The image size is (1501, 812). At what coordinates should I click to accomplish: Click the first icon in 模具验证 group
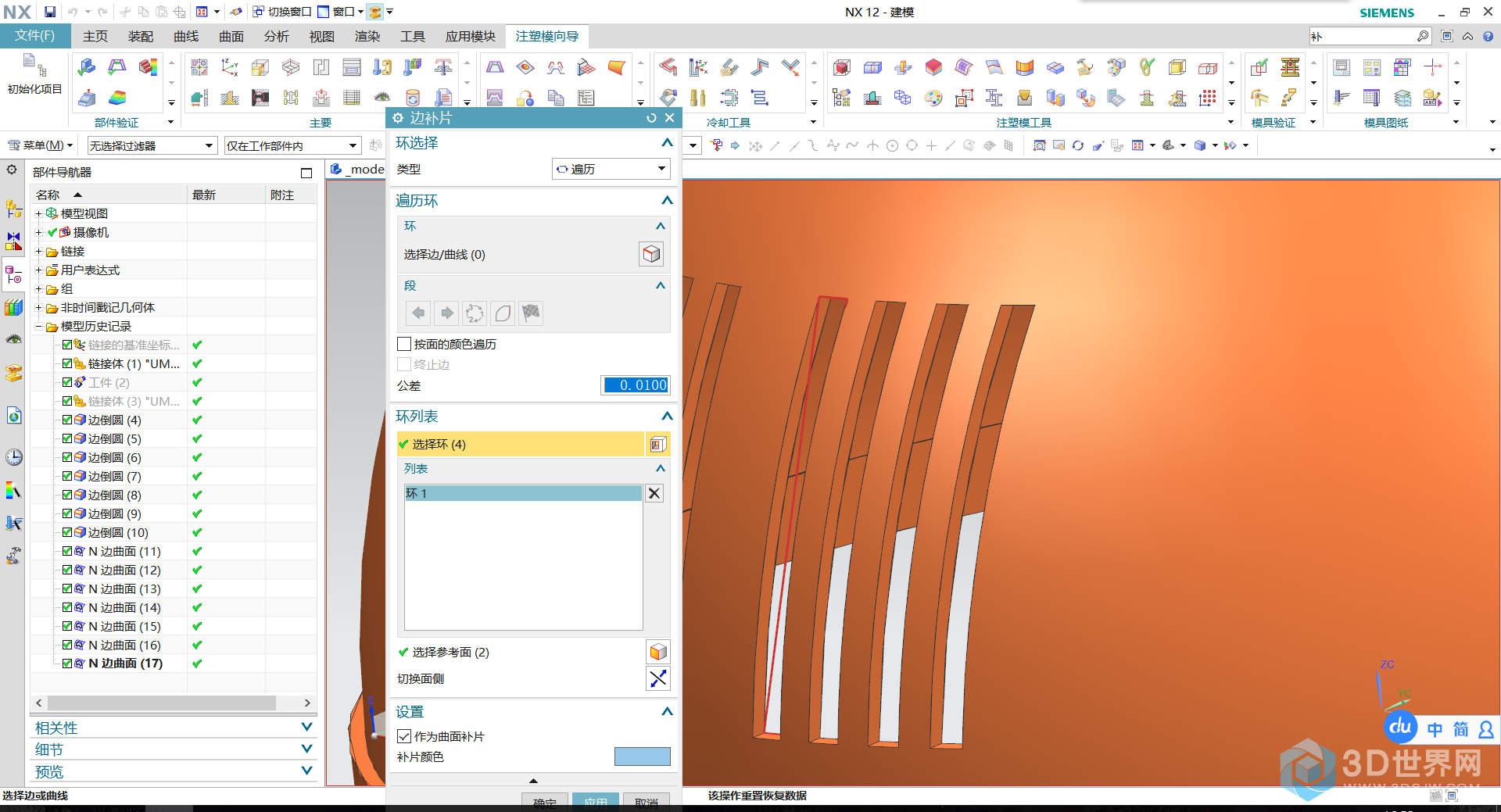(1259, 68)
